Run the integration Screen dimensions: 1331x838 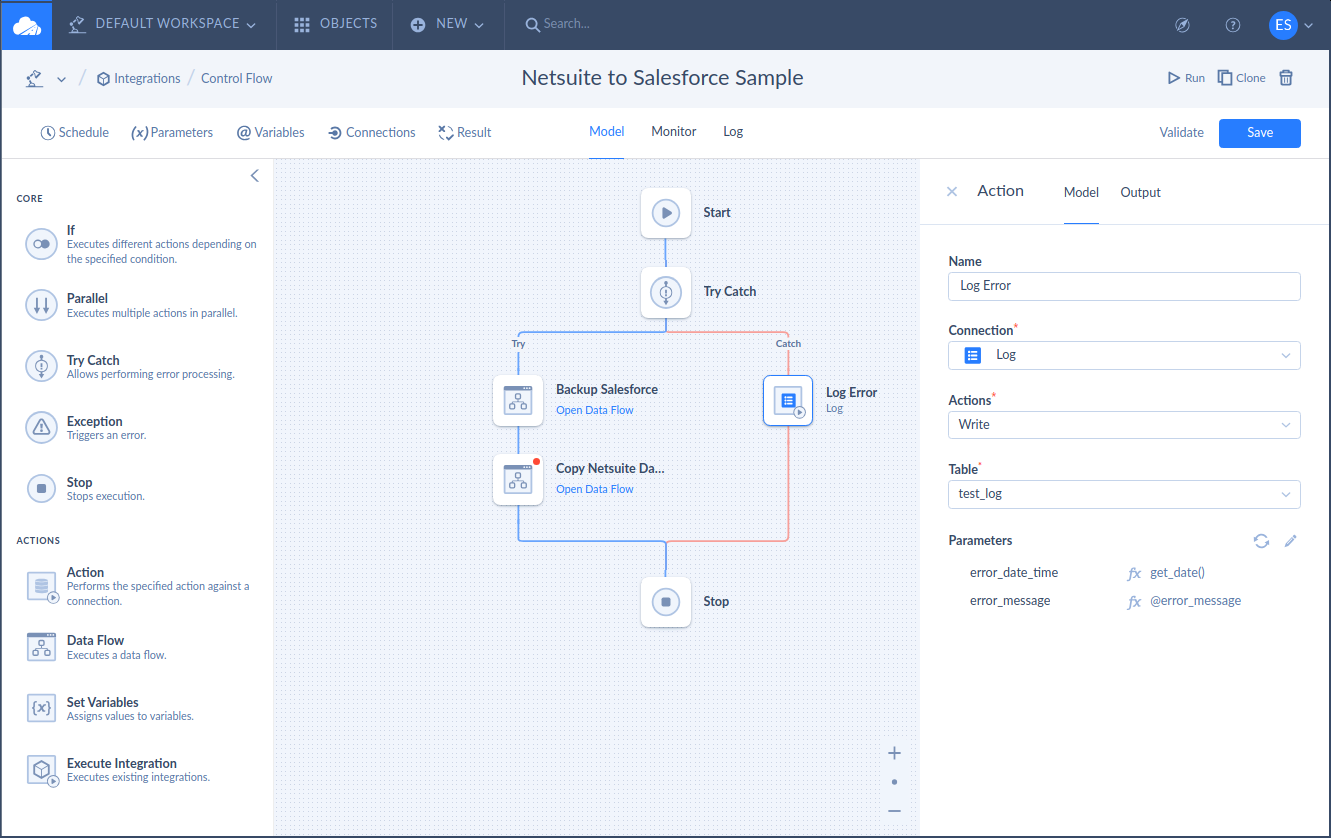tap(1186, 78)
